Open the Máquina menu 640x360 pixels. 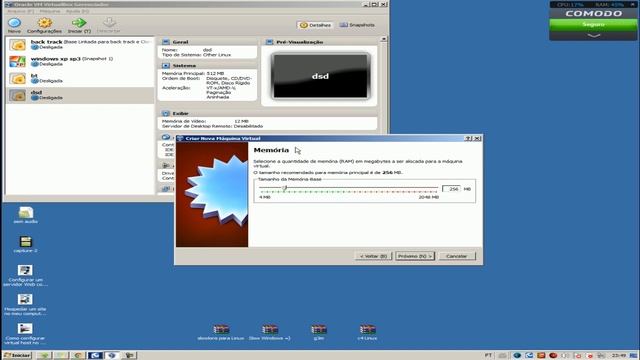pos(50,11)
